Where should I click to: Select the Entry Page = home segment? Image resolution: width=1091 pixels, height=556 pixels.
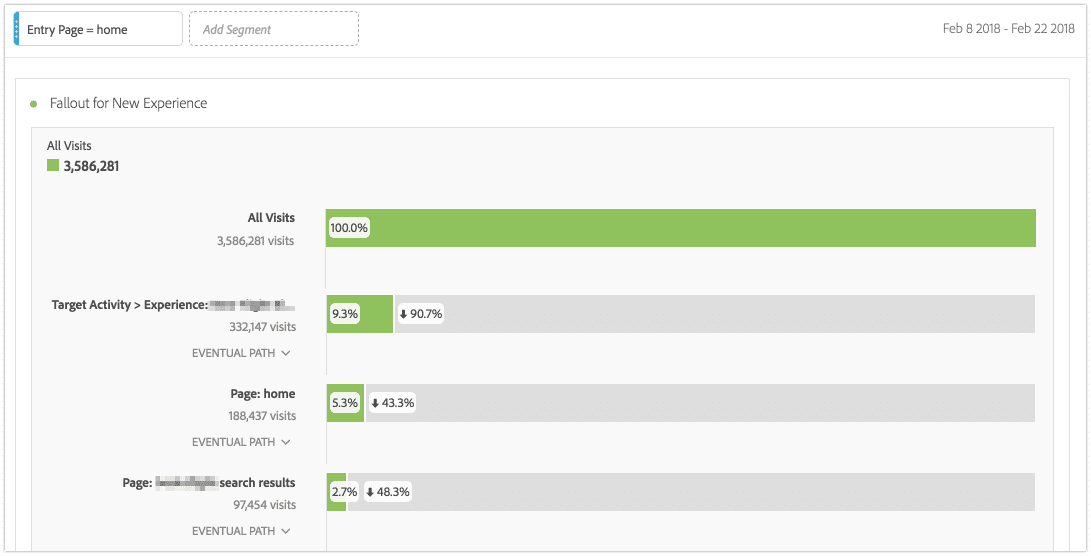(100, 29)
